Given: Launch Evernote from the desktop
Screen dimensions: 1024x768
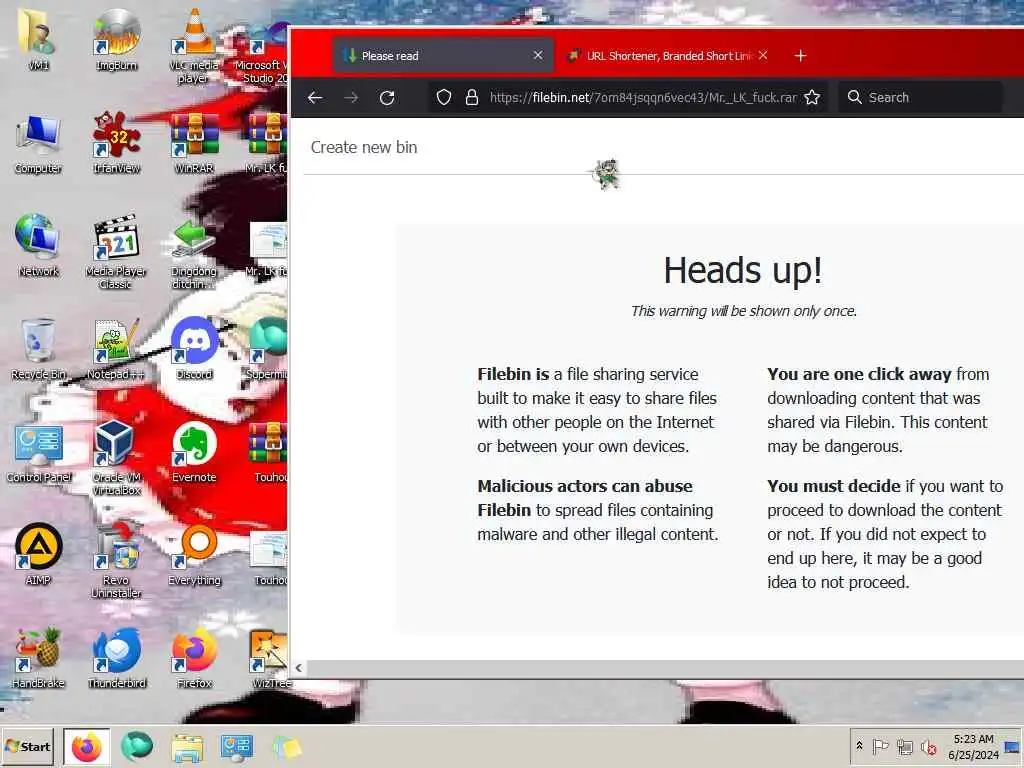Looking at the screenshot, I should [x=194, y=452].
